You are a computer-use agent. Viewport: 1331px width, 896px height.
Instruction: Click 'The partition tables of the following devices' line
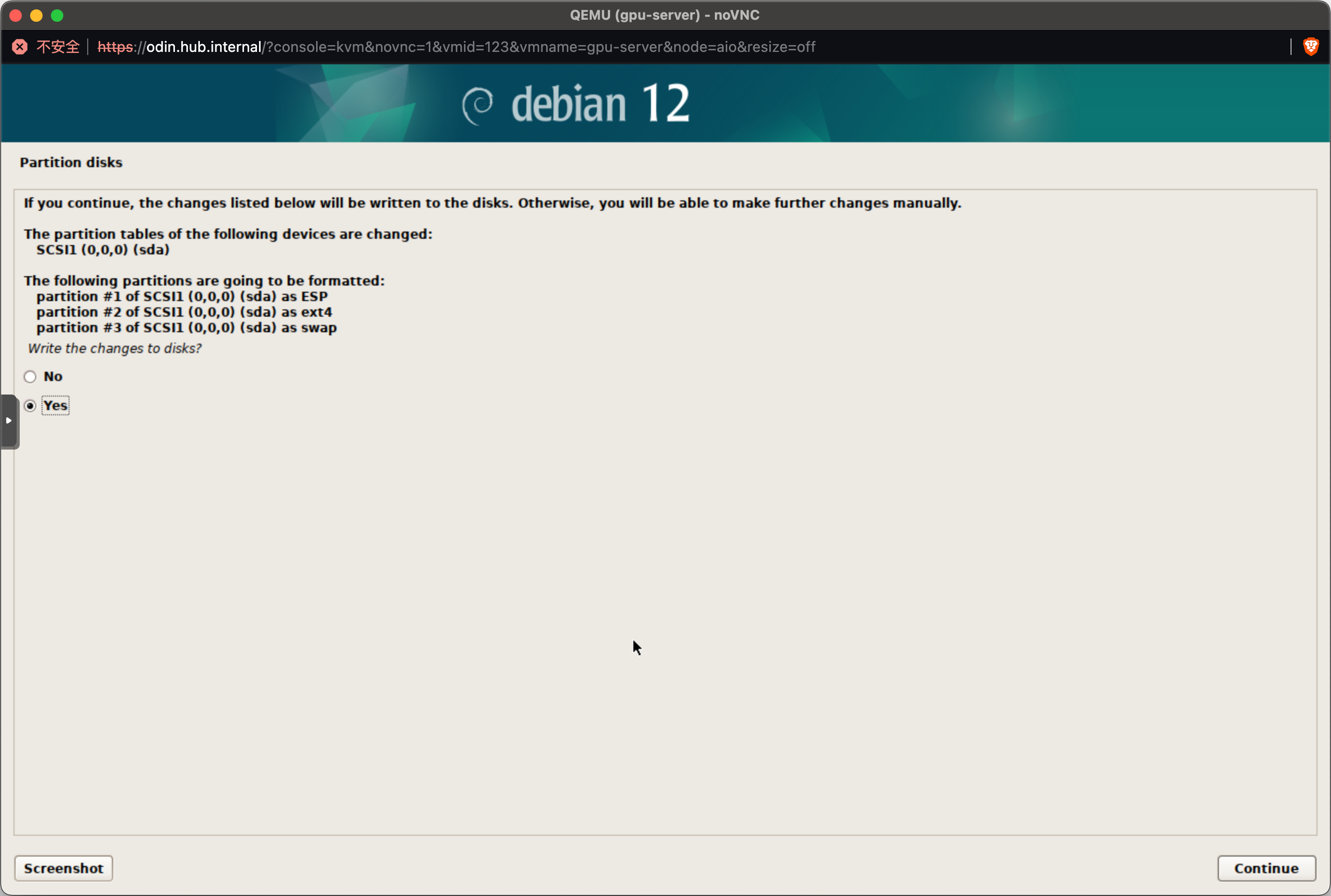[228, 234]
